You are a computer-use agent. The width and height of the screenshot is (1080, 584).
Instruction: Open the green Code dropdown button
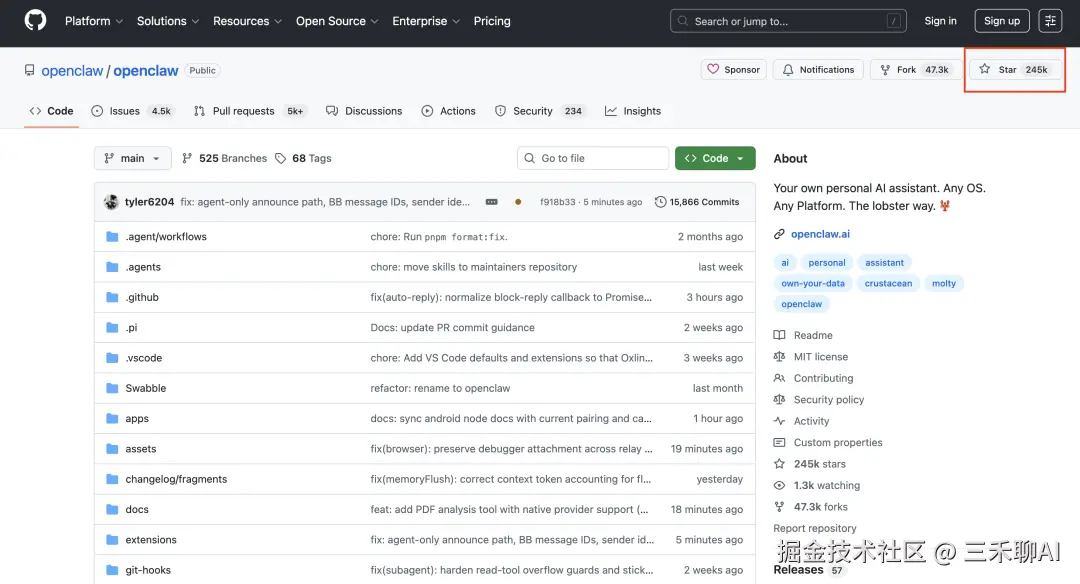[x=715, y=158]
